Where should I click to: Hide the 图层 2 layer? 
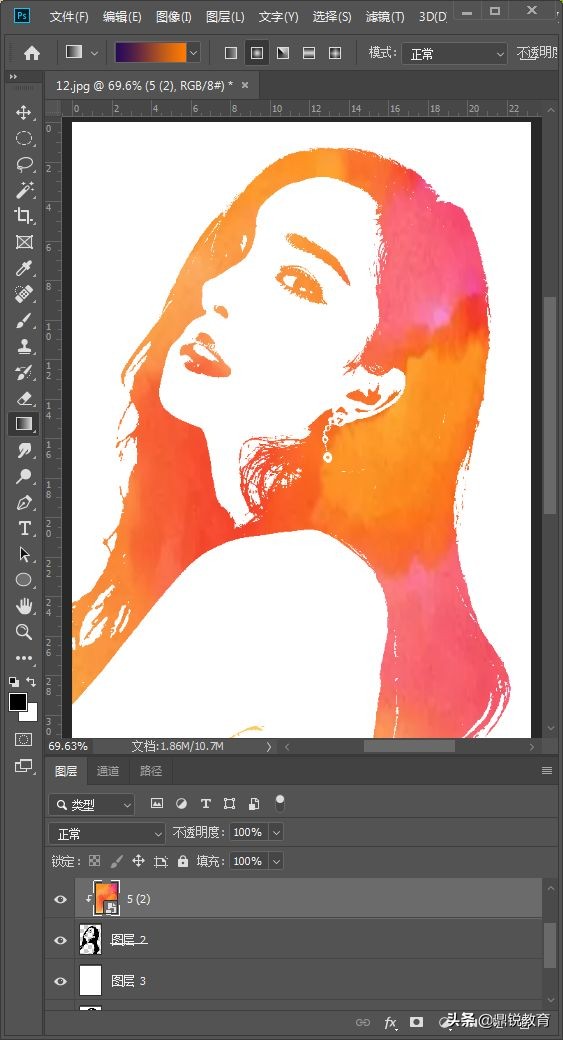pyautogui.click(x=60, y=940)
